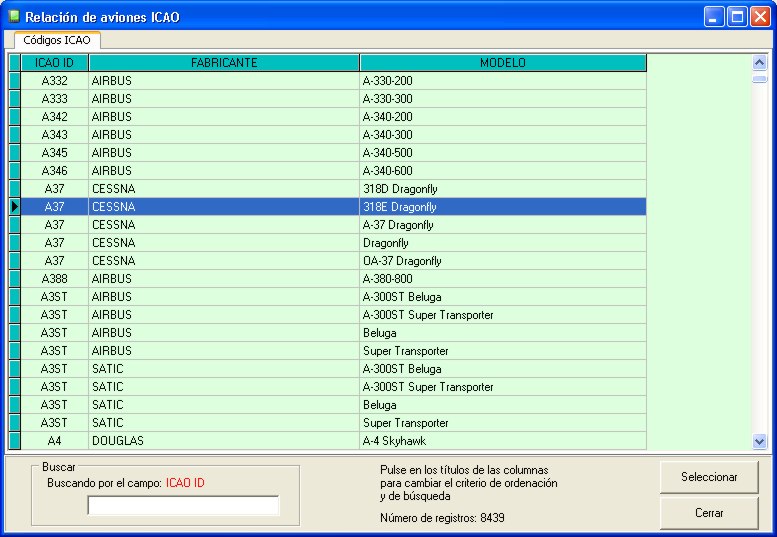Screen dimensions: 777x537
Task: Focus the Buscar search input field
Action: coord(183,505)
